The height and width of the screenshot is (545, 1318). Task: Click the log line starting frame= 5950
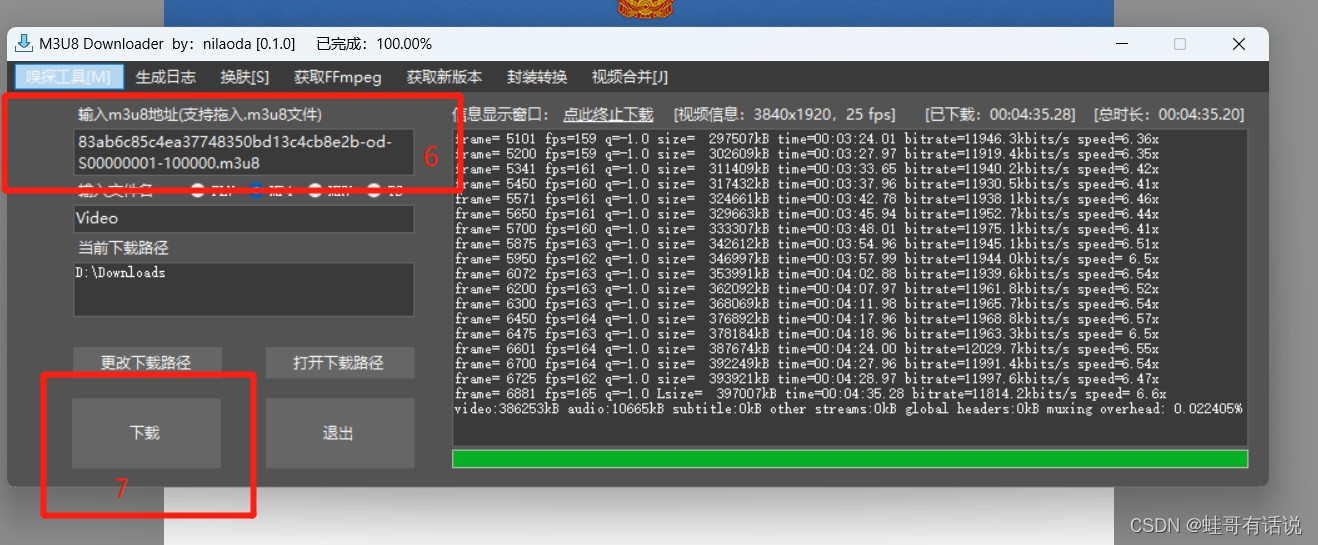pos(807,259)
